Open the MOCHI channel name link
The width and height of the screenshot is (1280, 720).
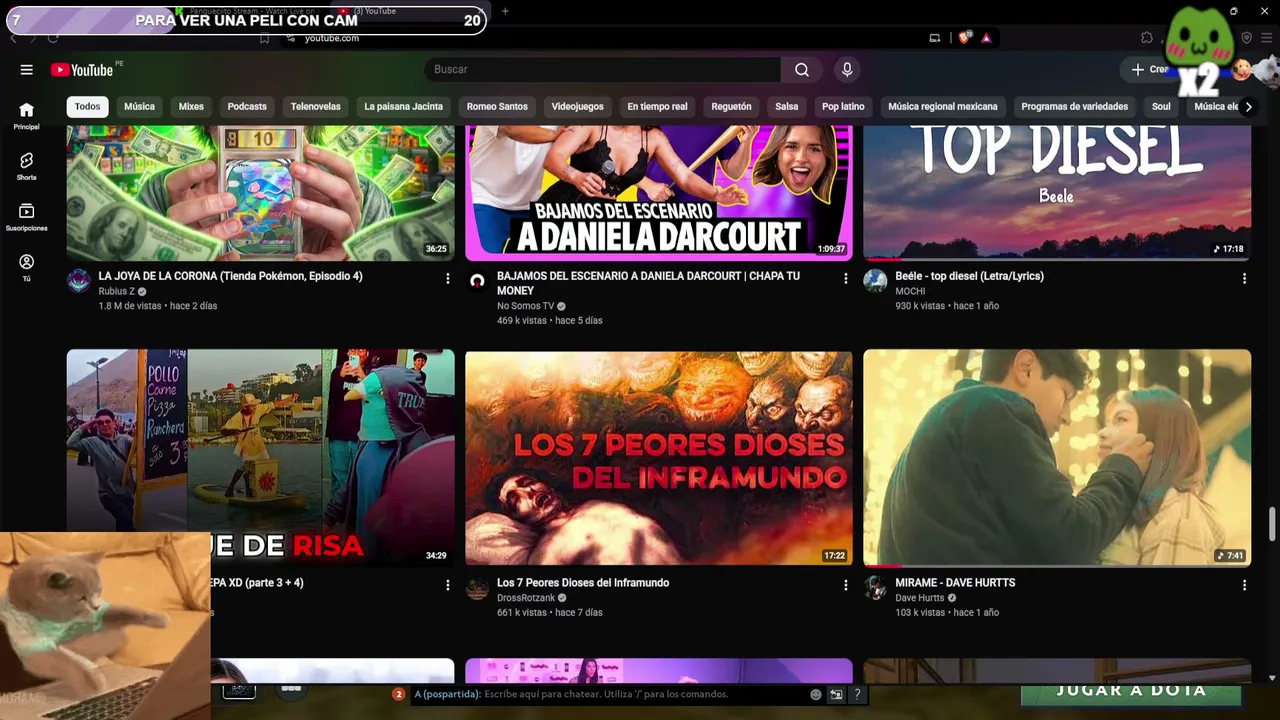[910, 292]
